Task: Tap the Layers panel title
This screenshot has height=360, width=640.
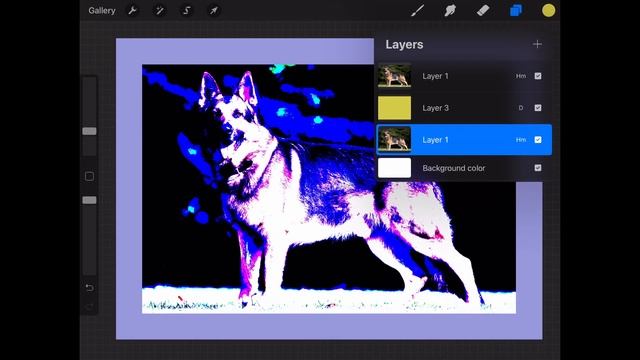Action: (404, 44)
